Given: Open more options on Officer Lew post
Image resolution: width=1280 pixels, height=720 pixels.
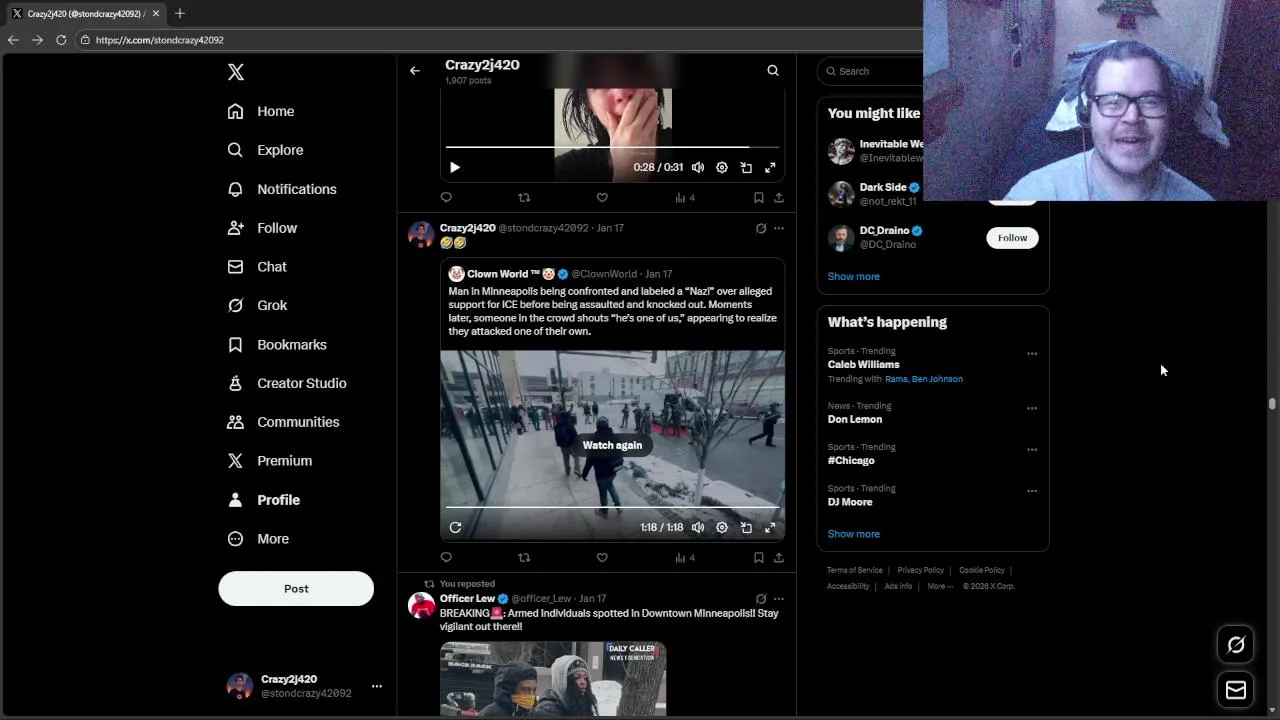Looking at the screenshot, I should 779,599.
